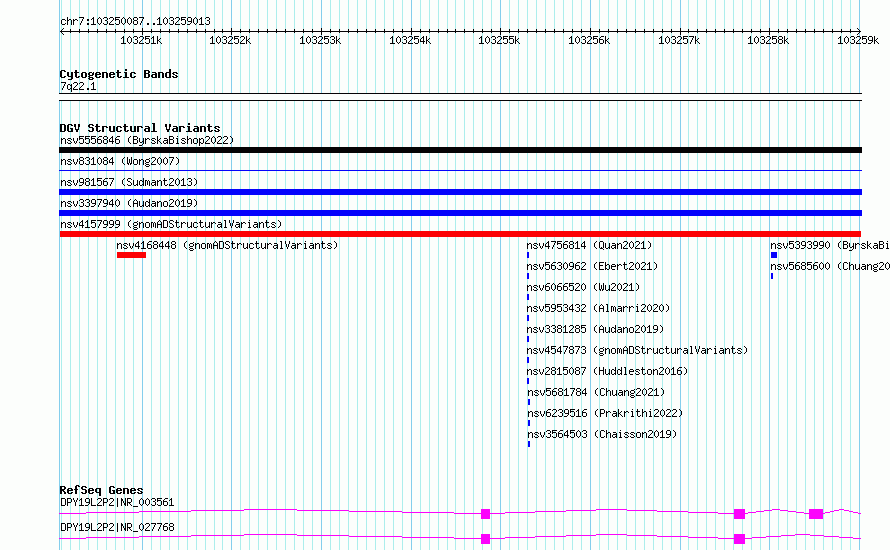Open the nsv5681784 (Chuang2021) variant
Screen dimensions: 890x550
click(596, 392)
